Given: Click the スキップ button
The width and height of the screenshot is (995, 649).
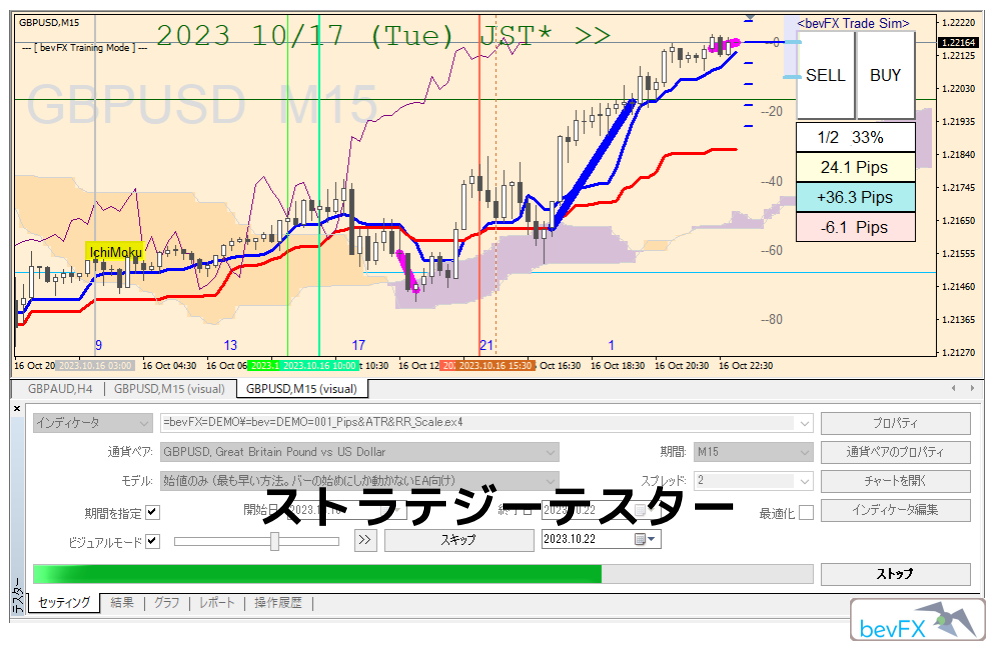Looking at the screenshot, I should coord(459,540).
